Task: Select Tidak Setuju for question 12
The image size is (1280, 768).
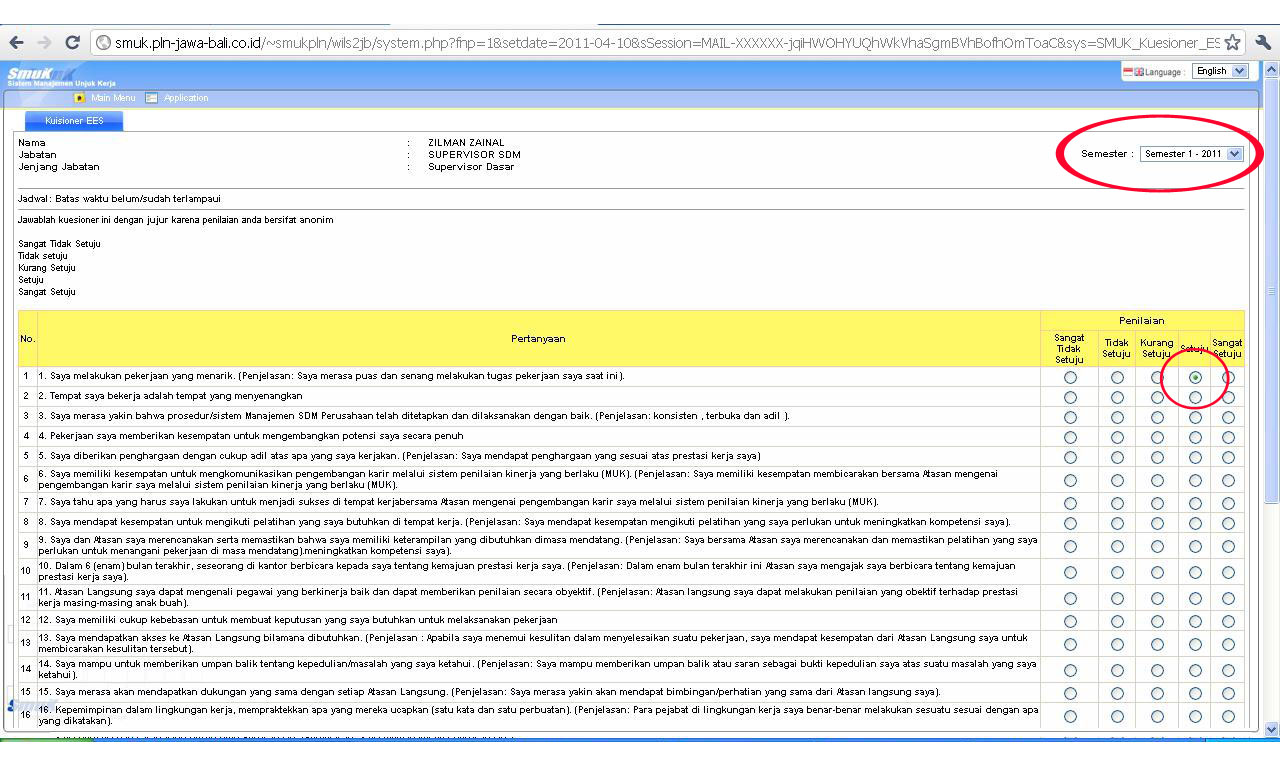Action: coord(1117,621)
